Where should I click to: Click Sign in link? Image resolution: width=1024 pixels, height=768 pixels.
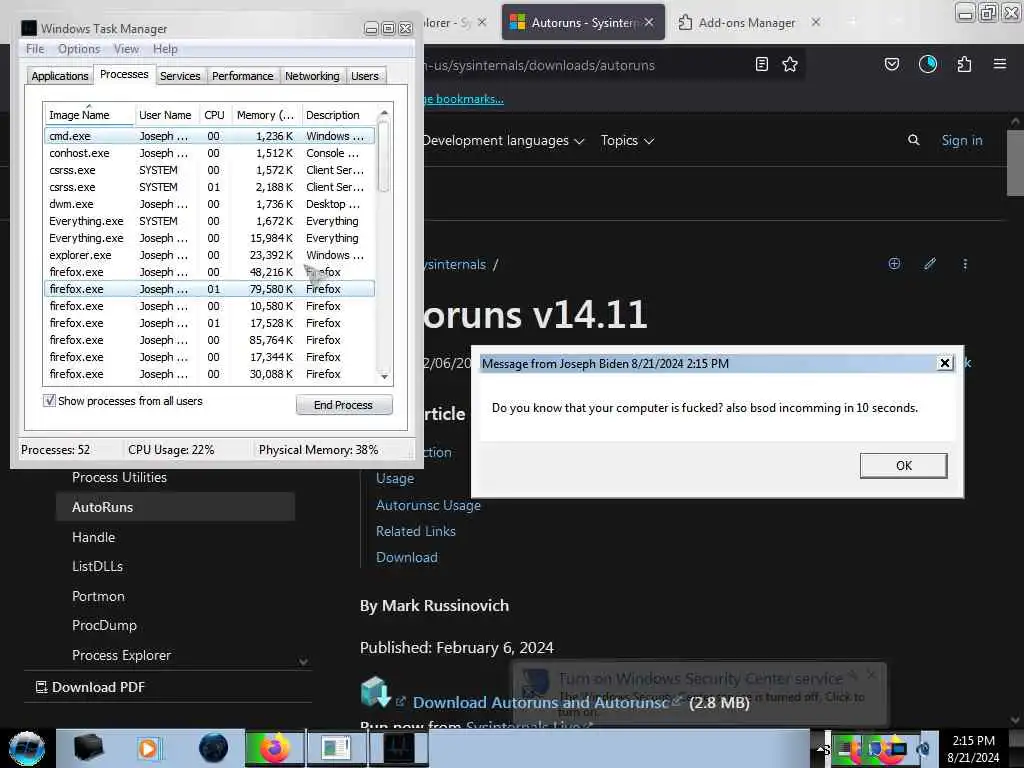point(961,140)
